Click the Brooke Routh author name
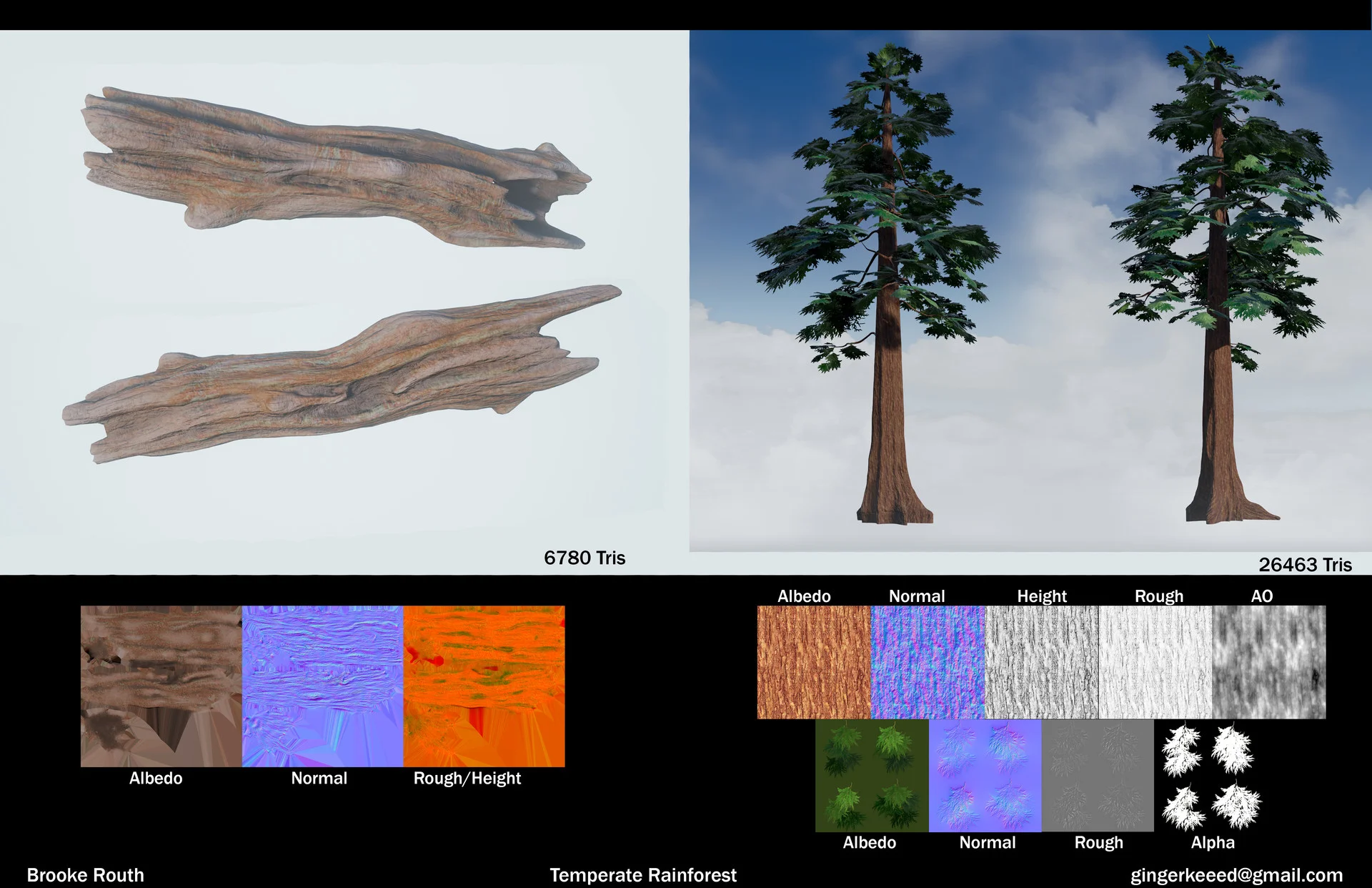This screenshot has height=888, width=1372. coord(85,875)
